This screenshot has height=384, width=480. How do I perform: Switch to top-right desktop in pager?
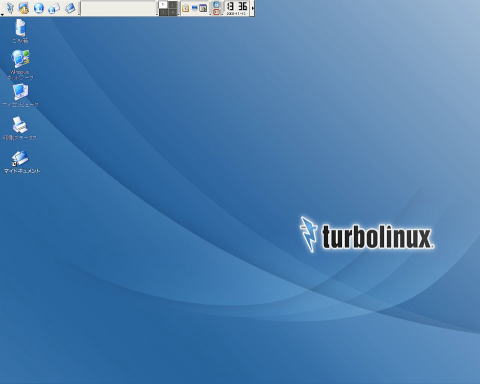click(x=173, y=4)
